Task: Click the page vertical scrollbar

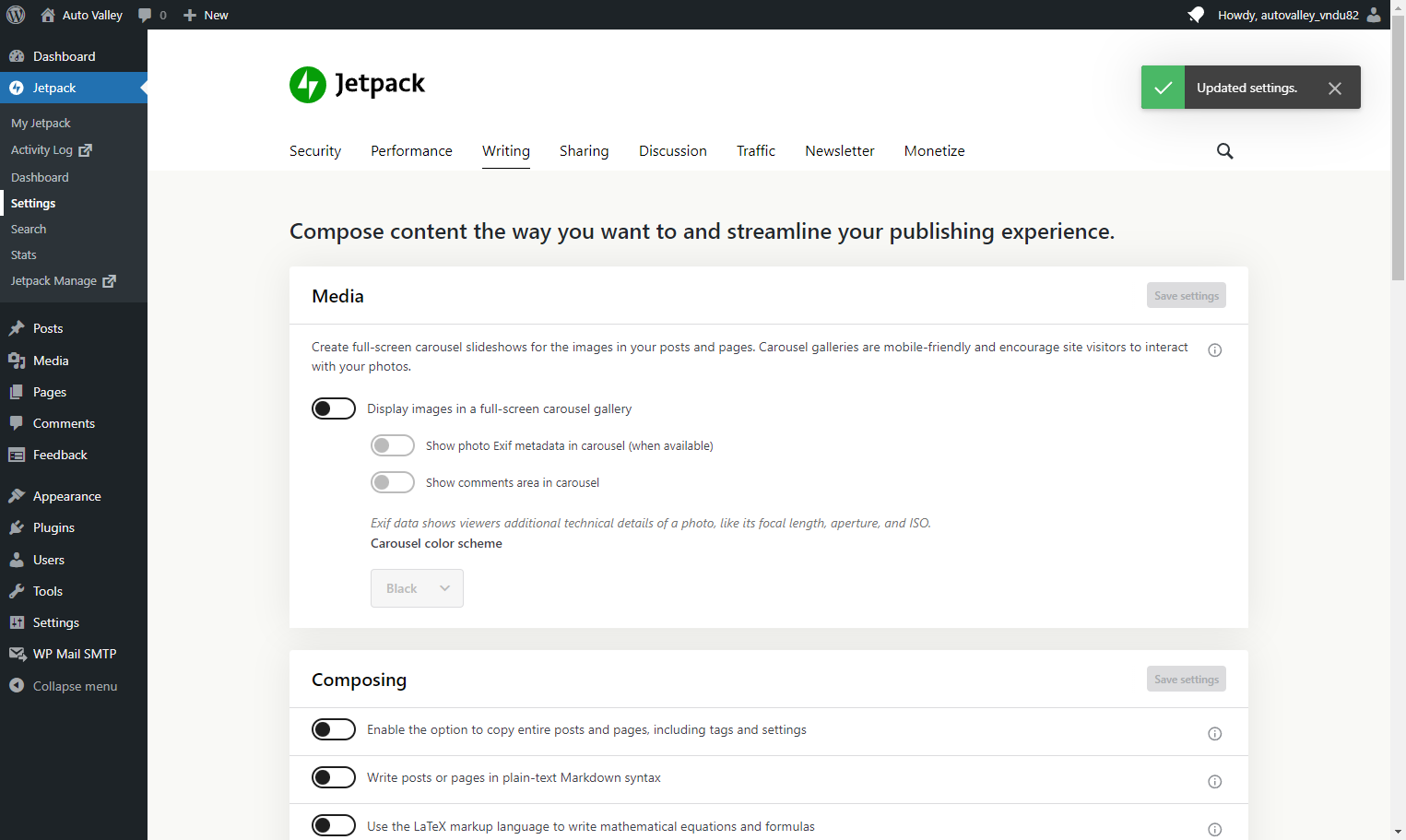Action: tap(1398, 148)
